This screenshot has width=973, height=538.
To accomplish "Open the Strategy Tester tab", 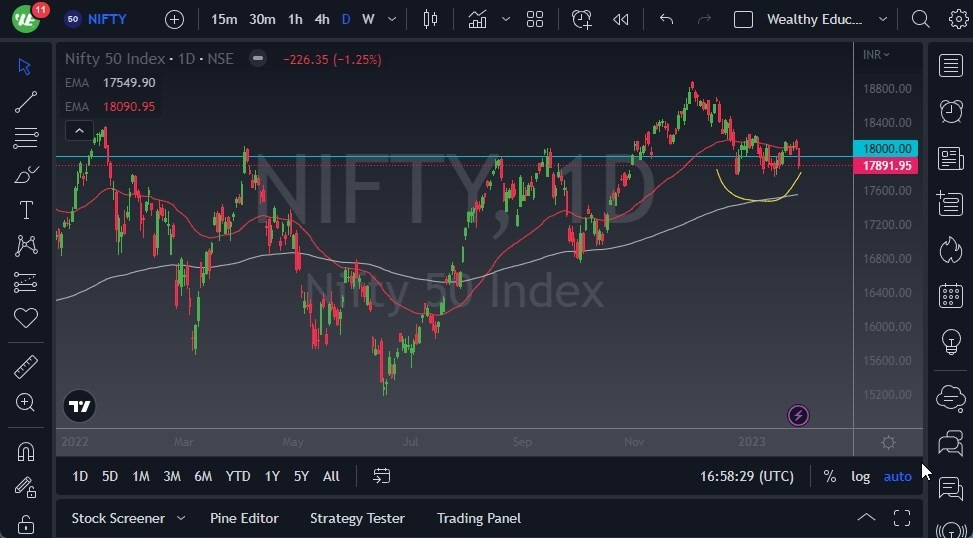I will [x=357, y=518].
